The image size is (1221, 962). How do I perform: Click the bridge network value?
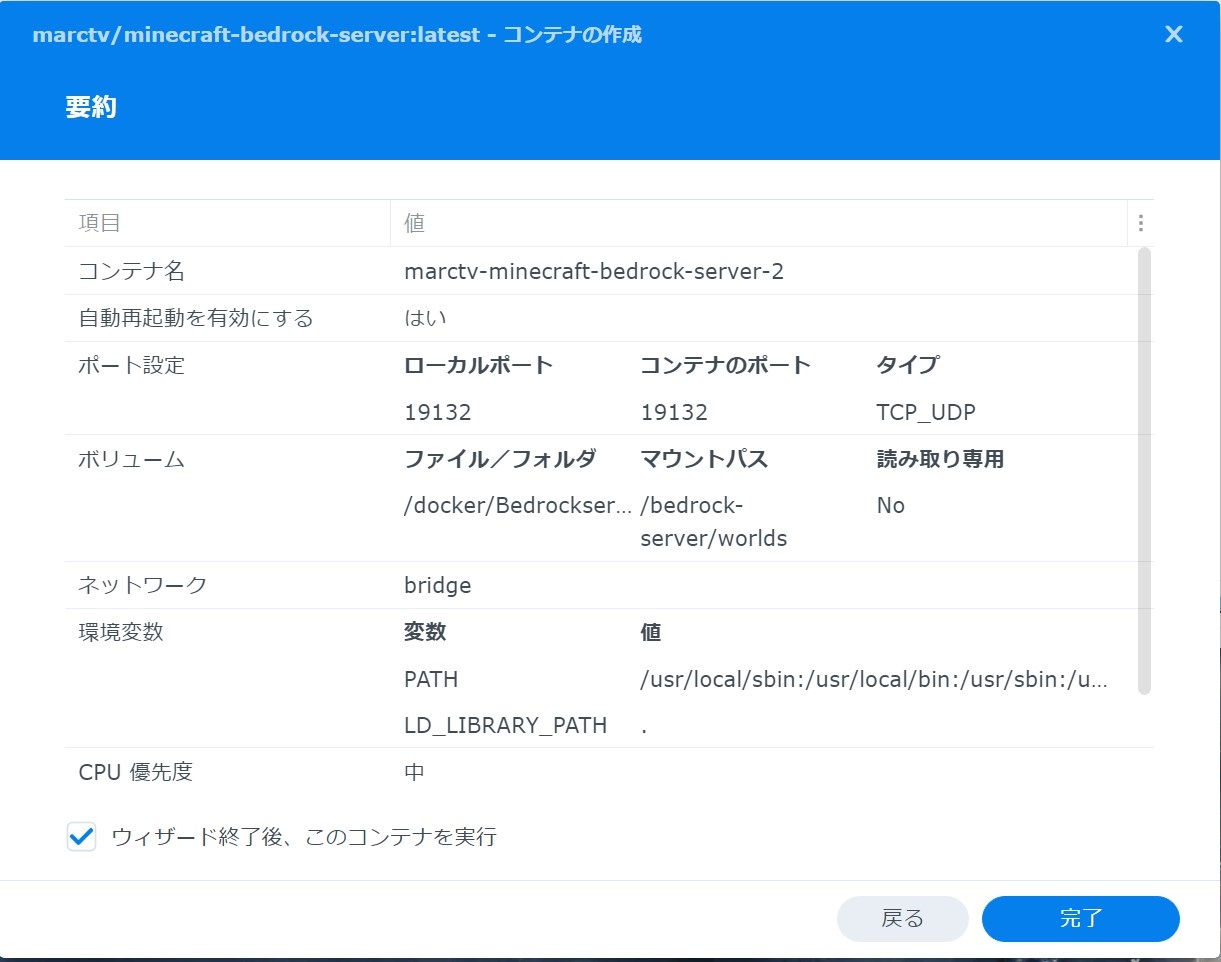coord(437,585)
